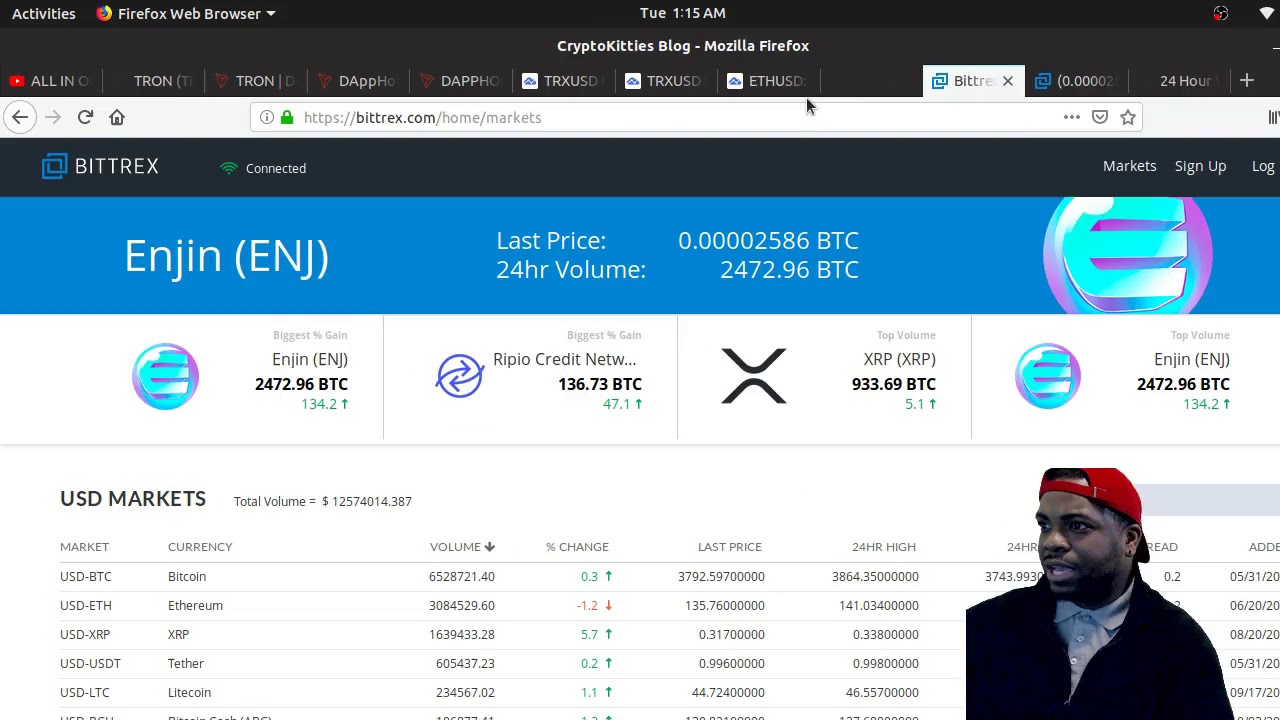Screen dimensions: 1280x720
Task: Save page to Pocket
Action: (x=1100, y=118)
